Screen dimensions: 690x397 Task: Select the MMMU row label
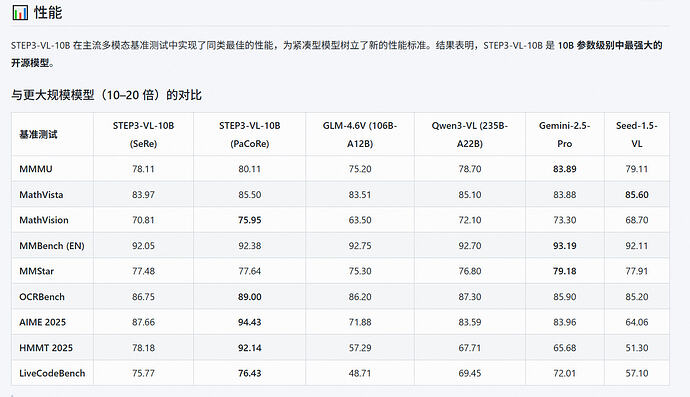tap(36, 169)
